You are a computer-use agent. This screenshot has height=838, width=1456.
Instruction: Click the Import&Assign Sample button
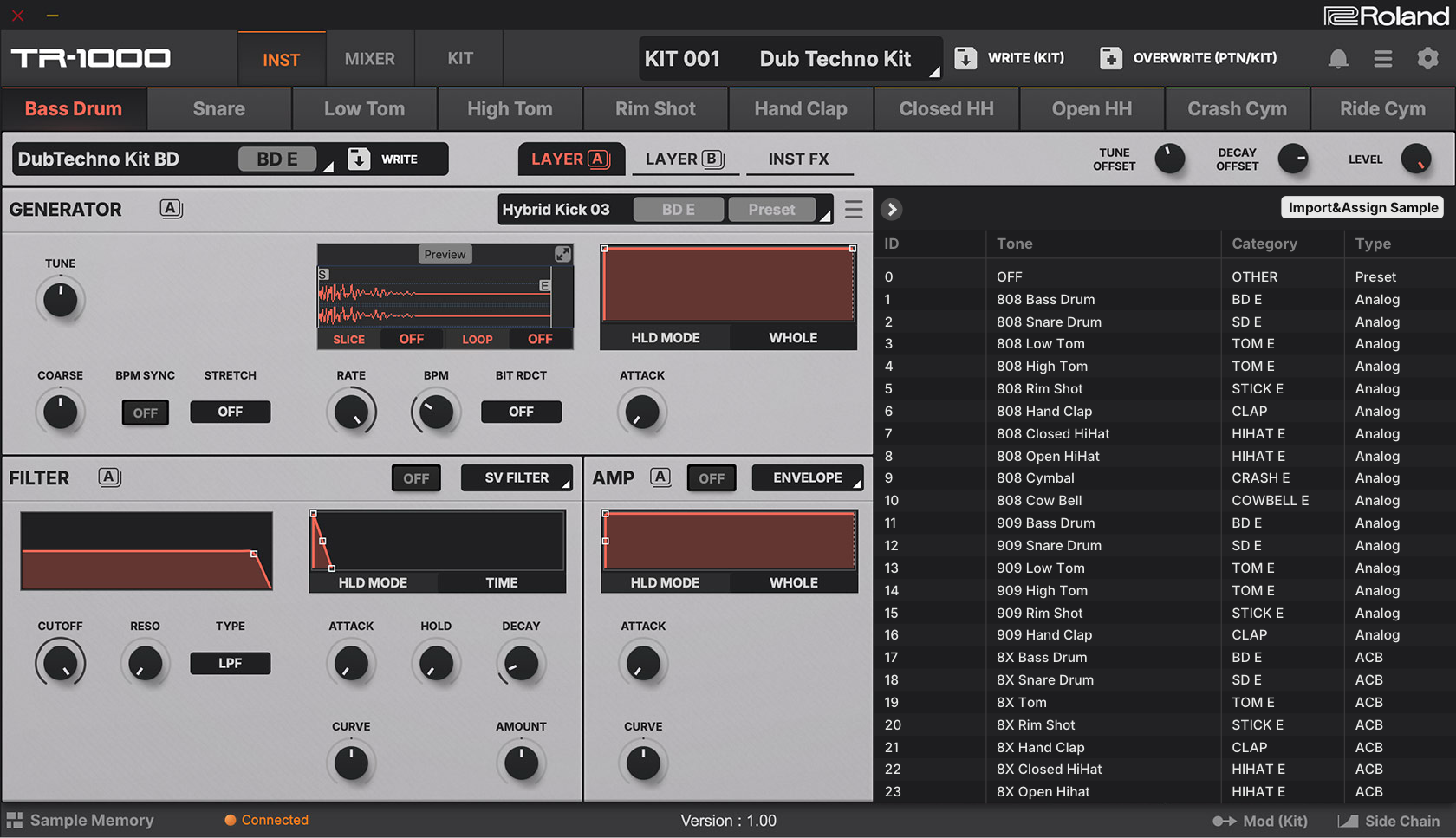(x=1362, y=208)
